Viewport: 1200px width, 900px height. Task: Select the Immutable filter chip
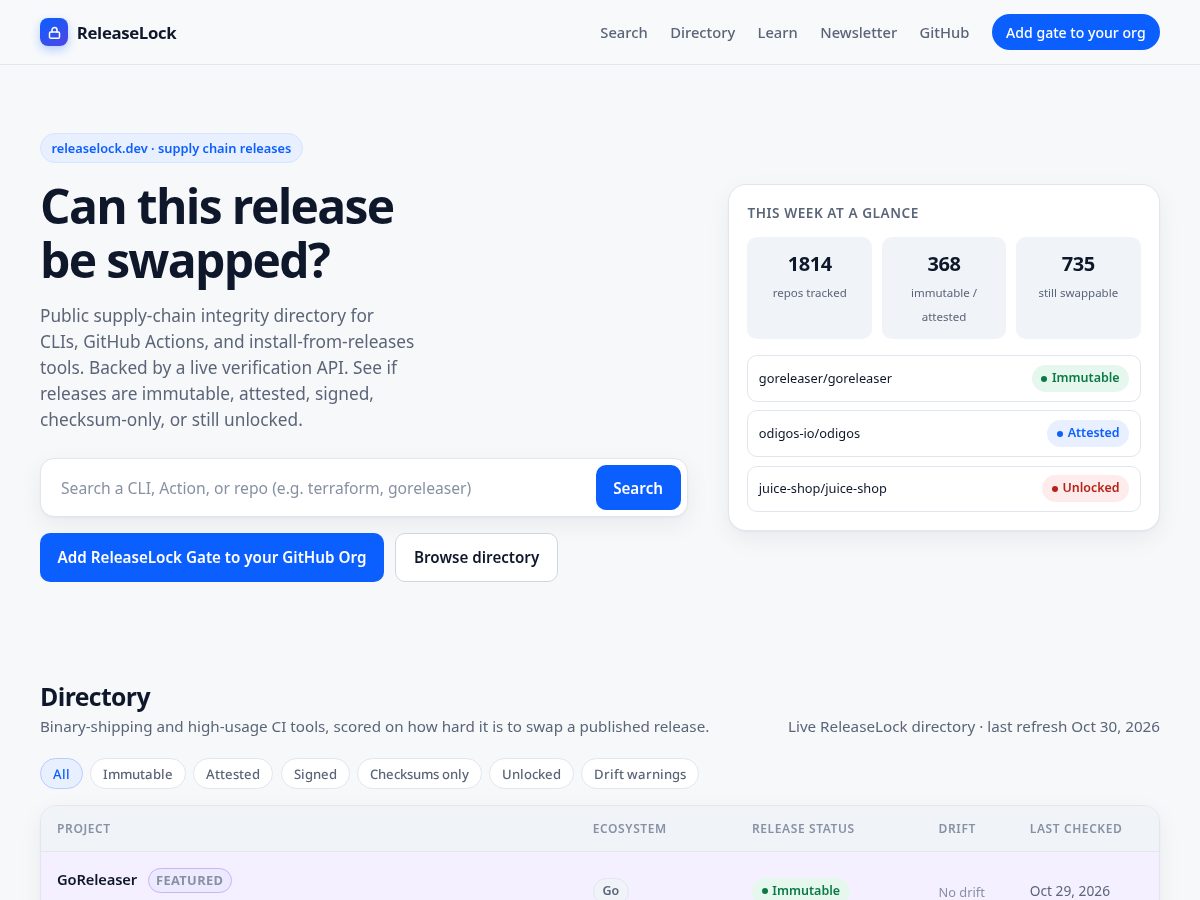pyautogui.click(x=138, y=774)
